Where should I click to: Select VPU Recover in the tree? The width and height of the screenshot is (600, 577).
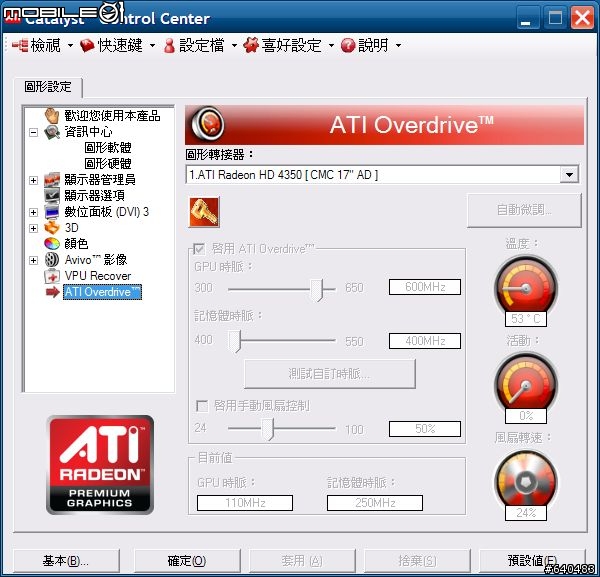click(98, 276)
